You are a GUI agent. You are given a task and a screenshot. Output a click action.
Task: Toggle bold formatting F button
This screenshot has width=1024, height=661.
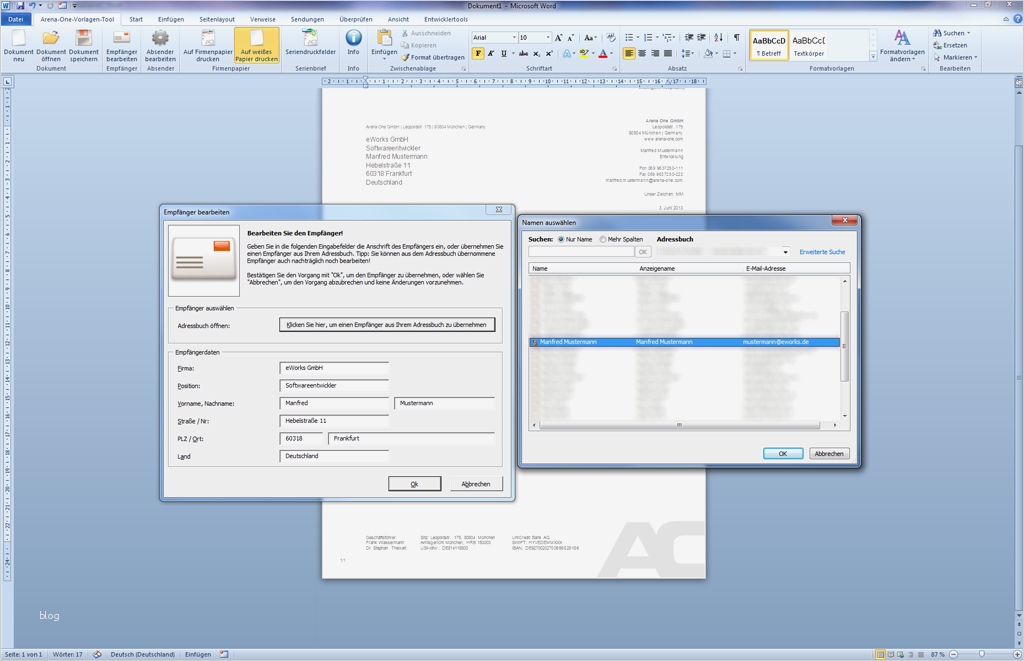click(478, 54)
